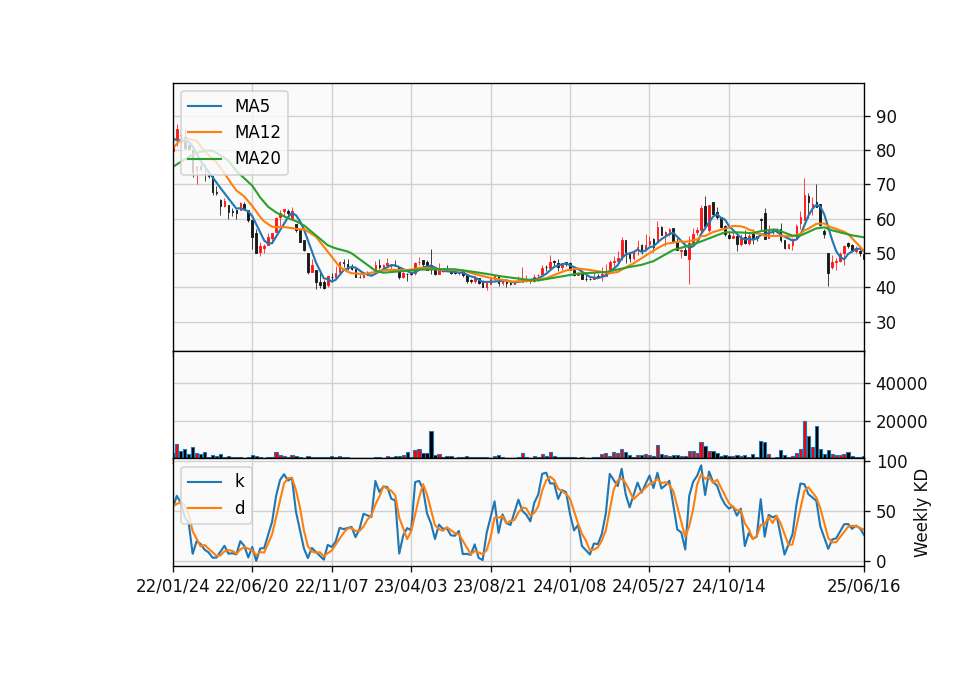
Task: Click the 90 price axis label
Action: click(x=886, y=117)
